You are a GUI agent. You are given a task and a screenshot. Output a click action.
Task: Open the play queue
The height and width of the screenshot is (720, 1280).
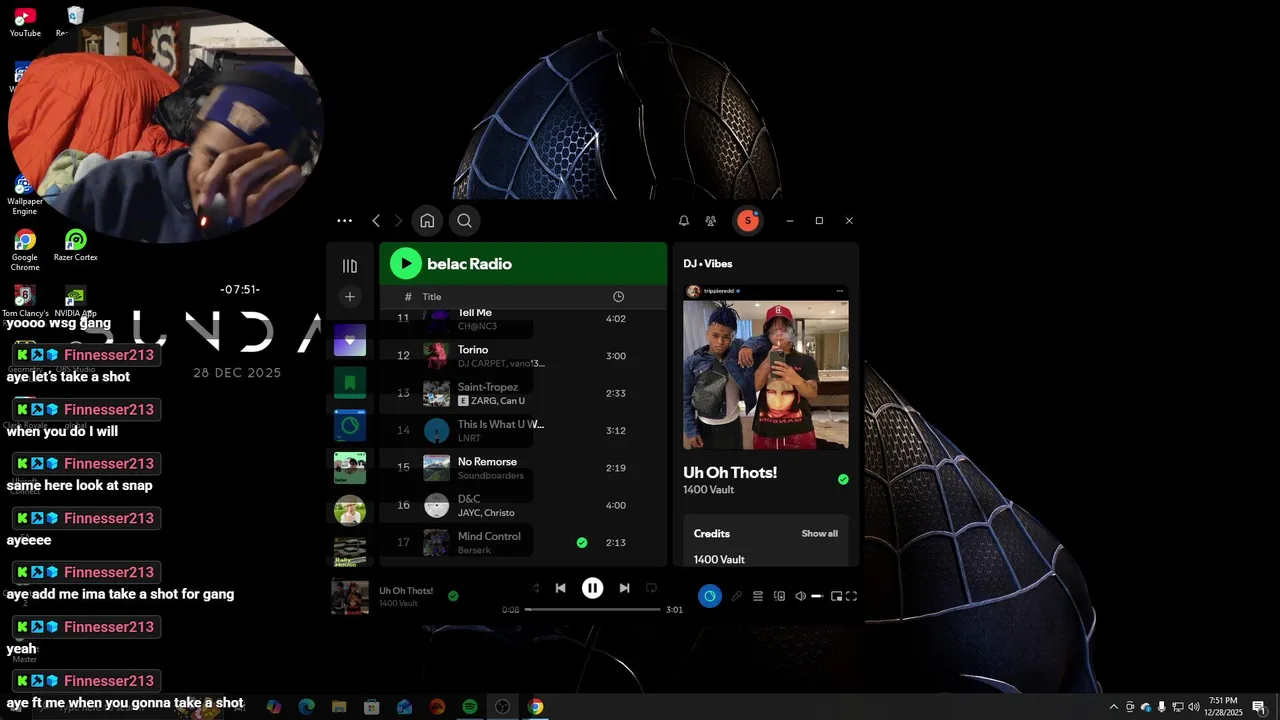point(758,596)
